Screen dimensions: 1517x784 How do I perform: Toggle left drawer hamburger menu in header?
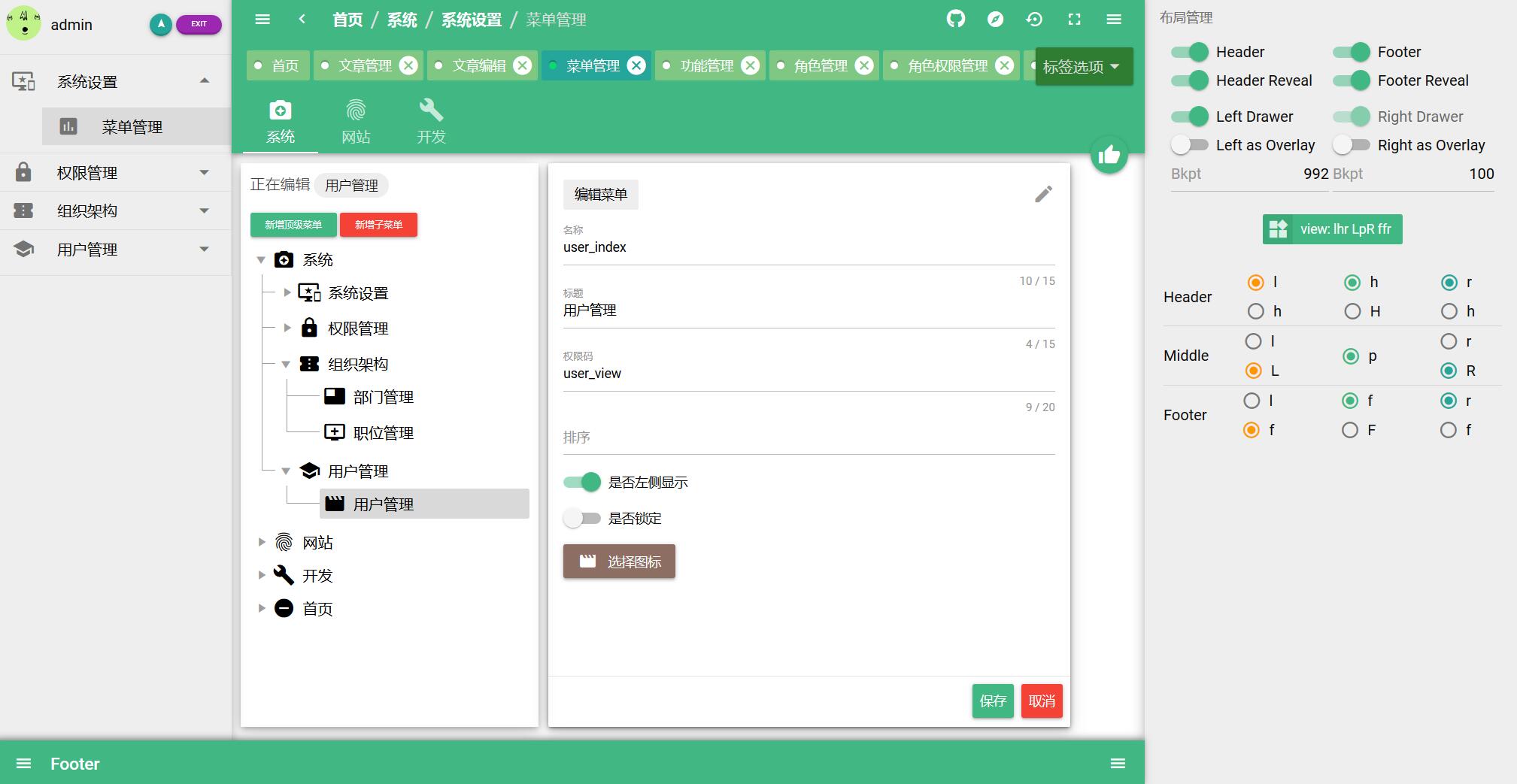point(262,20)
